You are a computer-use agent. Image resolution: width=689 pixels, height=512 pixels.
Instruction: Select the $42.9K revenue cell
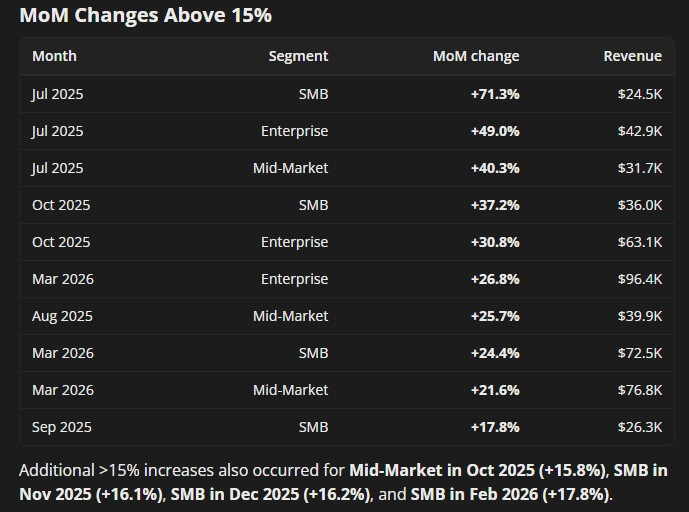click(x=640, y=131)
